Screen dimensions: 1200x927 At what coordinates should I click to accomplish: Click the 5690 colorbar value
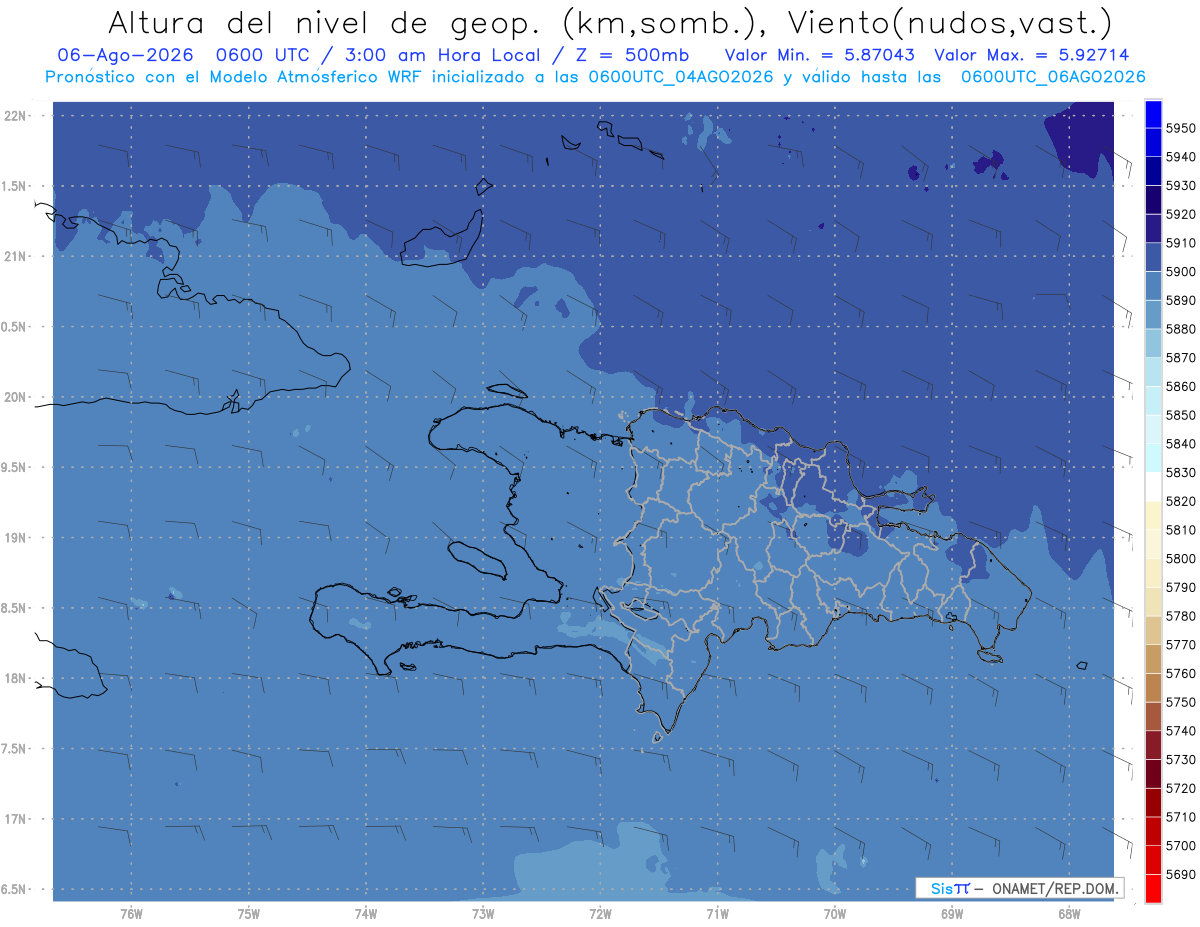(1180, 874)
